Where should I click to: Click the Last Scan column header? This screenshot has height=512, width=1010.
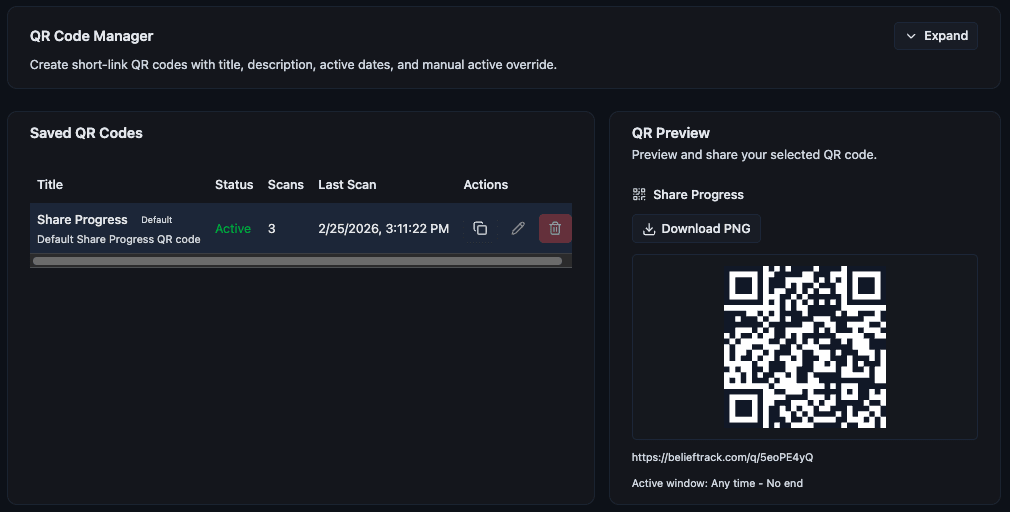[347, 185]
